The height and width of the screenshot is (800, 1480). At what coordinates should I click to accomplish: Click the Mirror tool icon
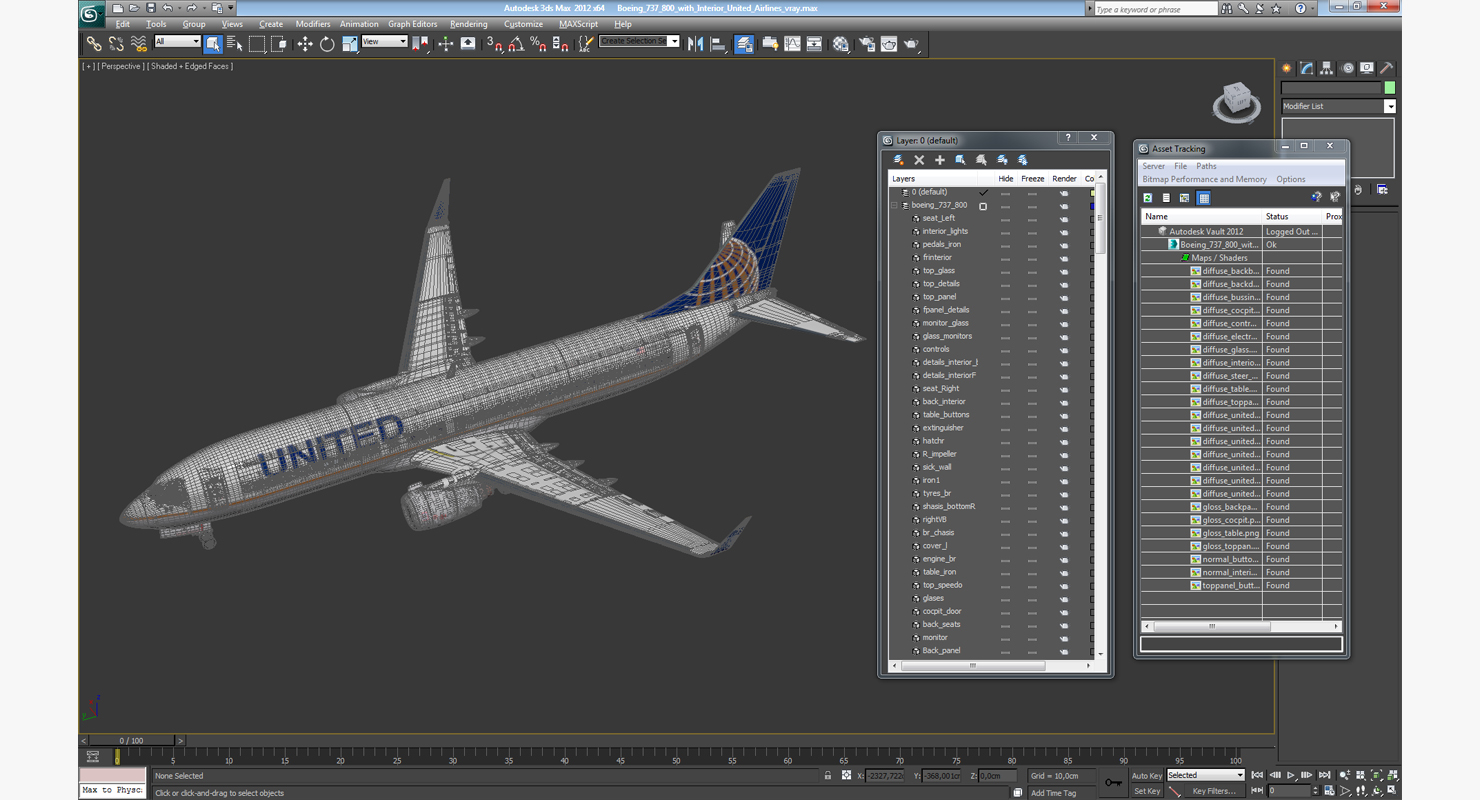pos(696,43)
